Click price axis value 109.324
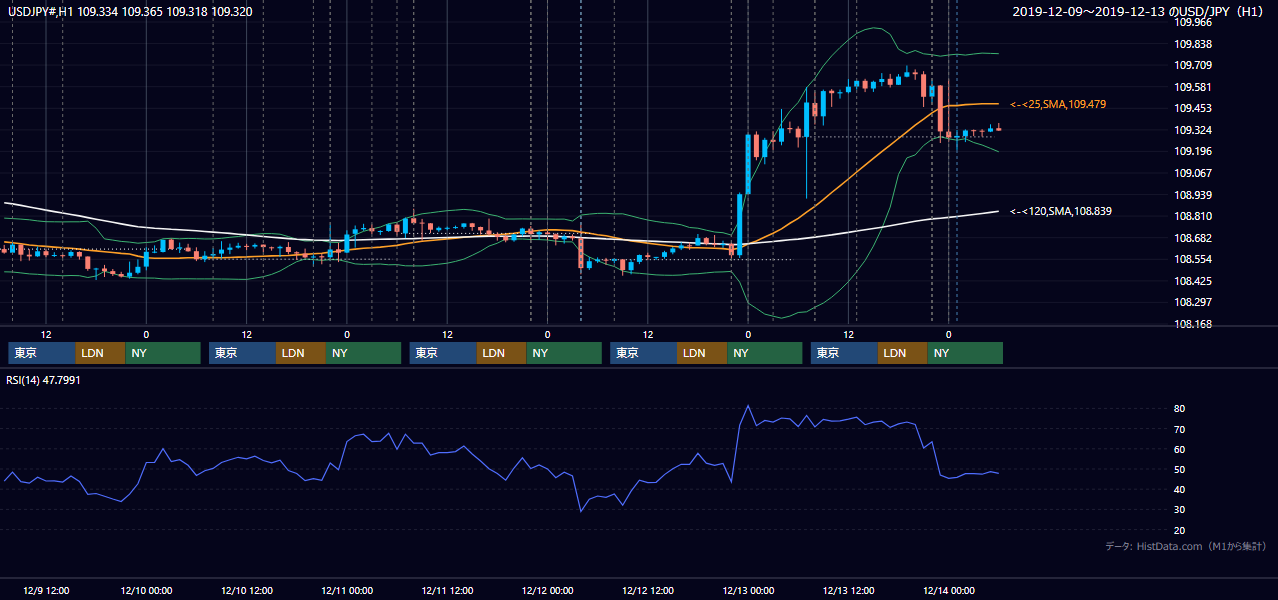1278x600 pixels. point(1193,130)
